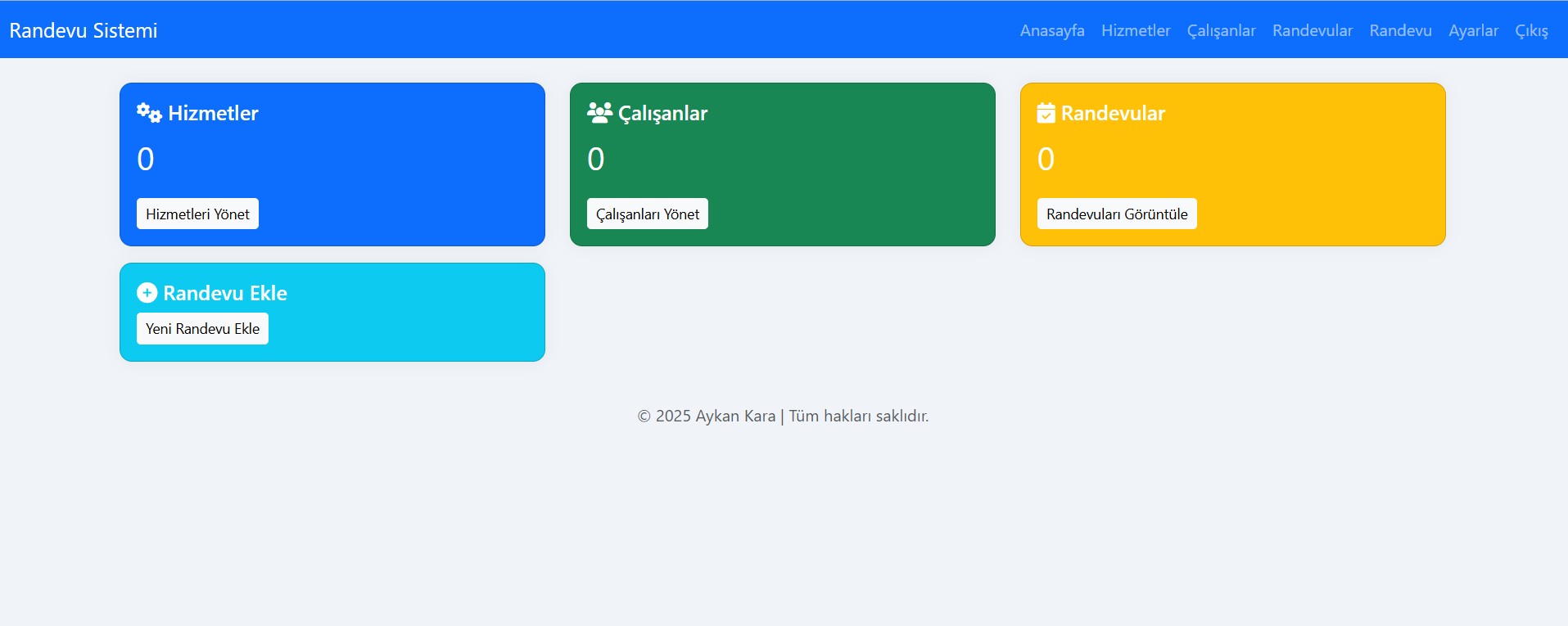Click the zero count on Çalışanlar card
The width and height of the screenshot is (1568, 626).
tap(596, 159)
